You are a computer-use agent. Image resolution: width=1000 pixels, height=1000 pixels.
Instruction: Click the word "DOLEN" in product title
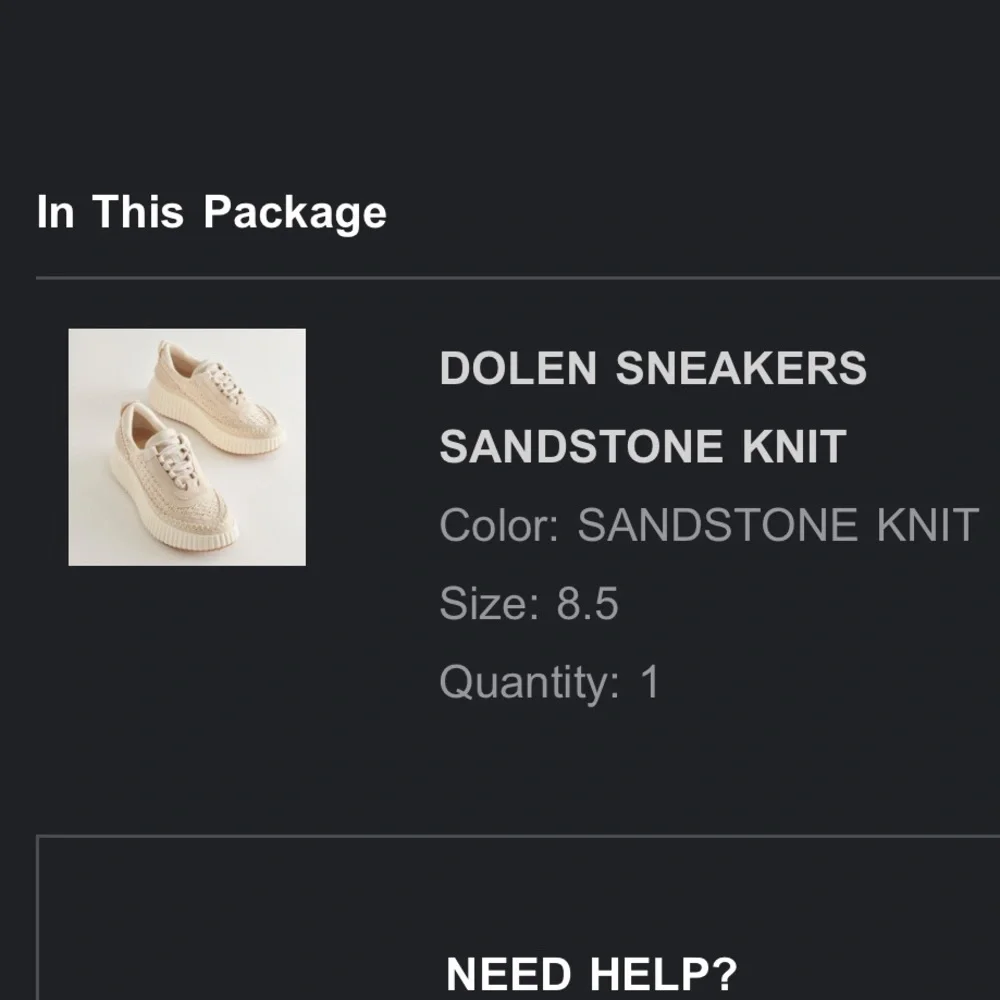coord(518,369)
